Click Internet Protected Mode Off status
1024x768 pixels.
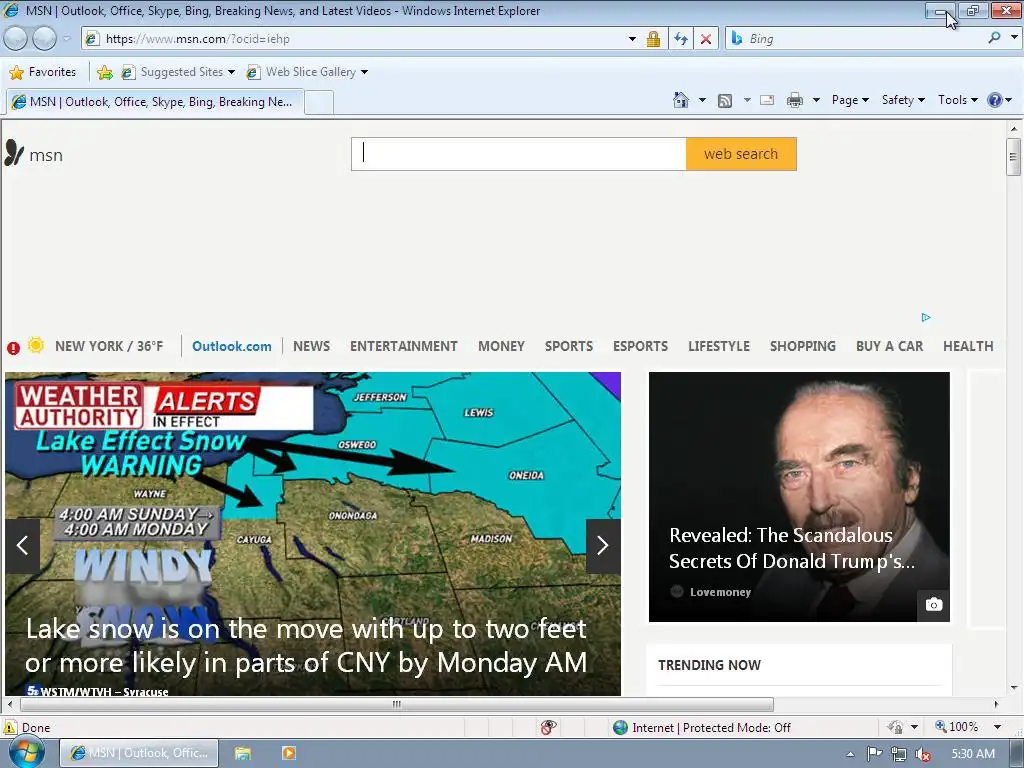[702, 728]
